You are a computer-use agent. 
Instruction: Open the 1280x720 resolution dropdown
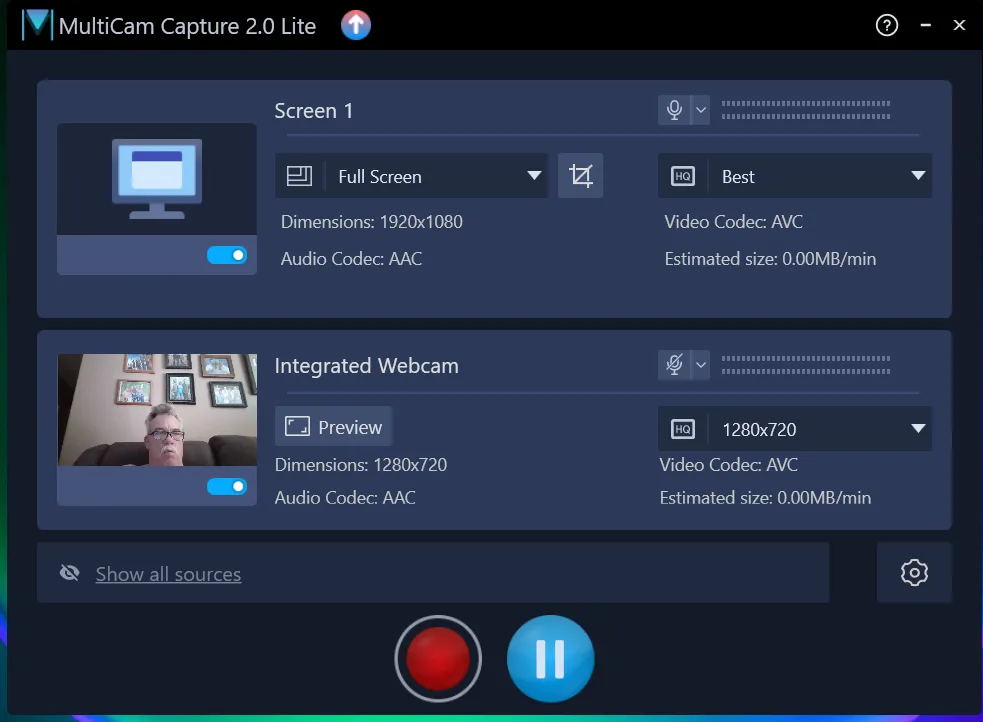pyautogui.click(x=795, y=429)
